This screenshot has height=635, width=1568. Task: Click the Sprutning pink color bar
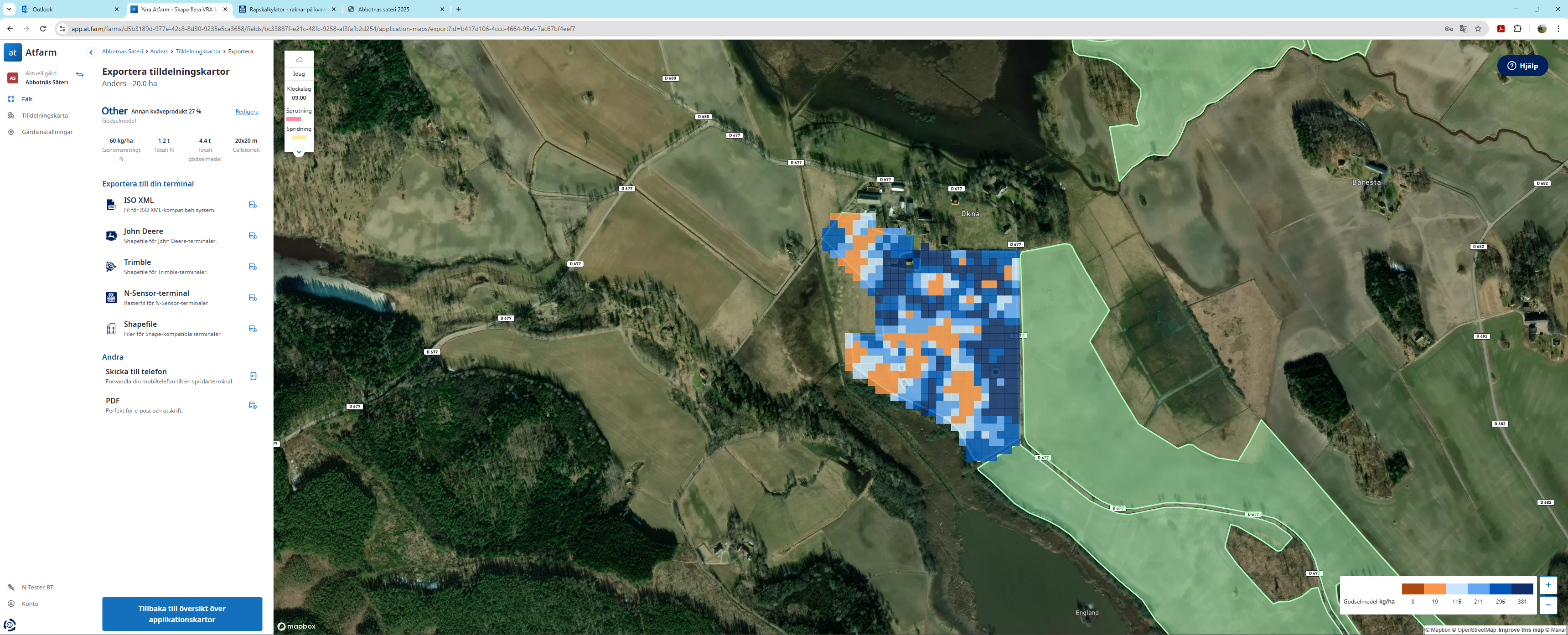coord(293,119)
